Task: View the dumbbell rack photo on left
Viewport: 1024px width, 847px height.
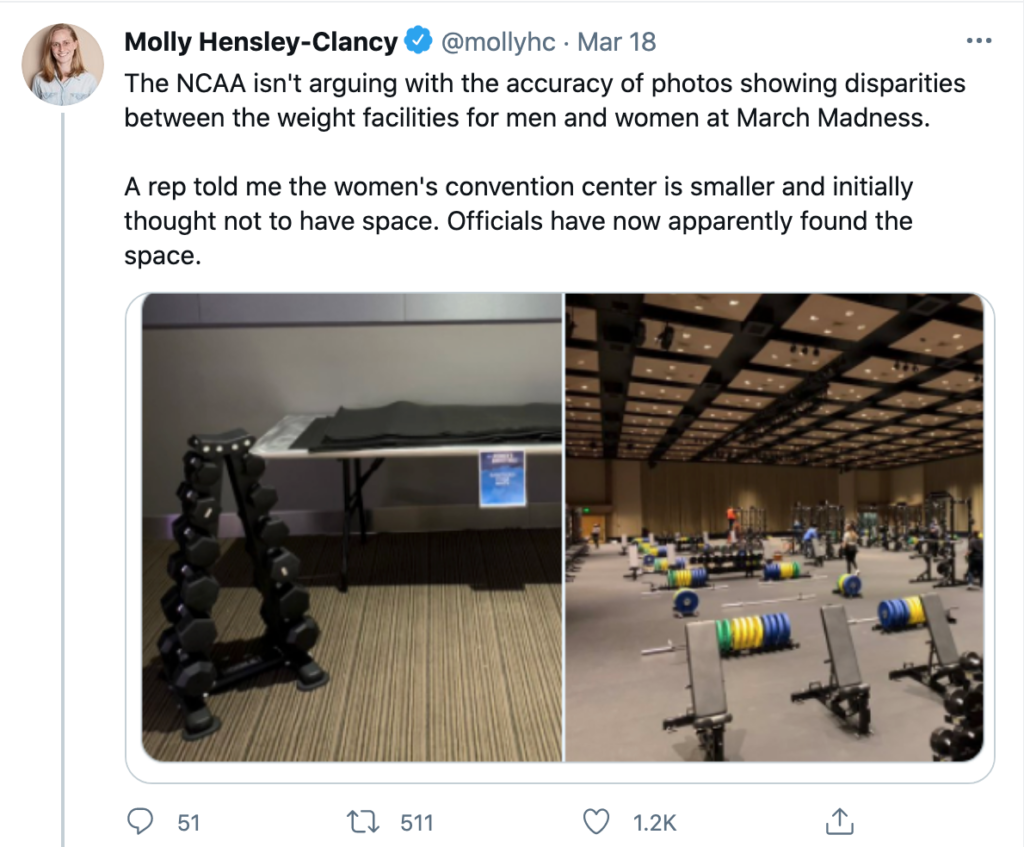Action: [x=352, y=528]
